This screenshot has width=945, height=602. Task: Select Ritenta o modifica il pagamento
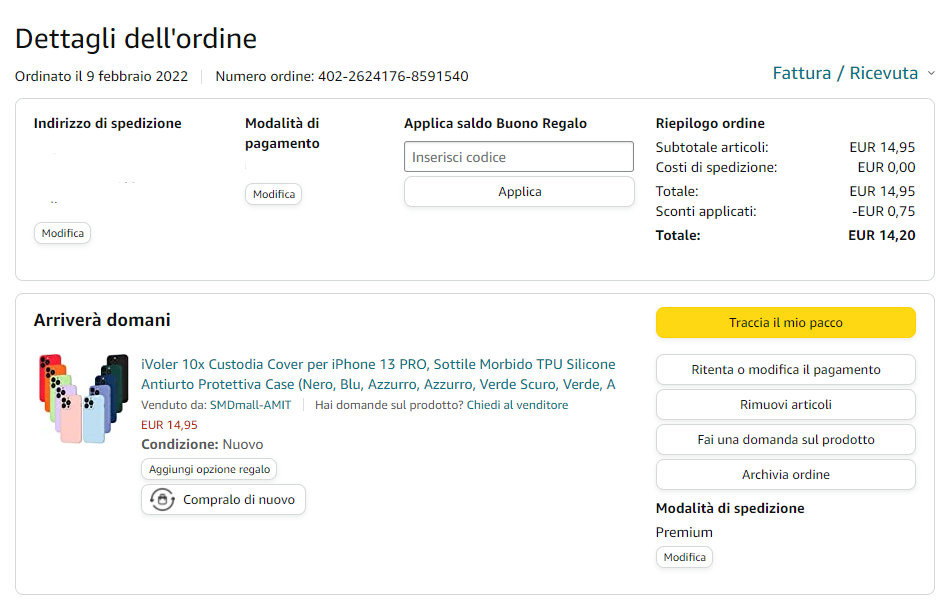point(785,369)
